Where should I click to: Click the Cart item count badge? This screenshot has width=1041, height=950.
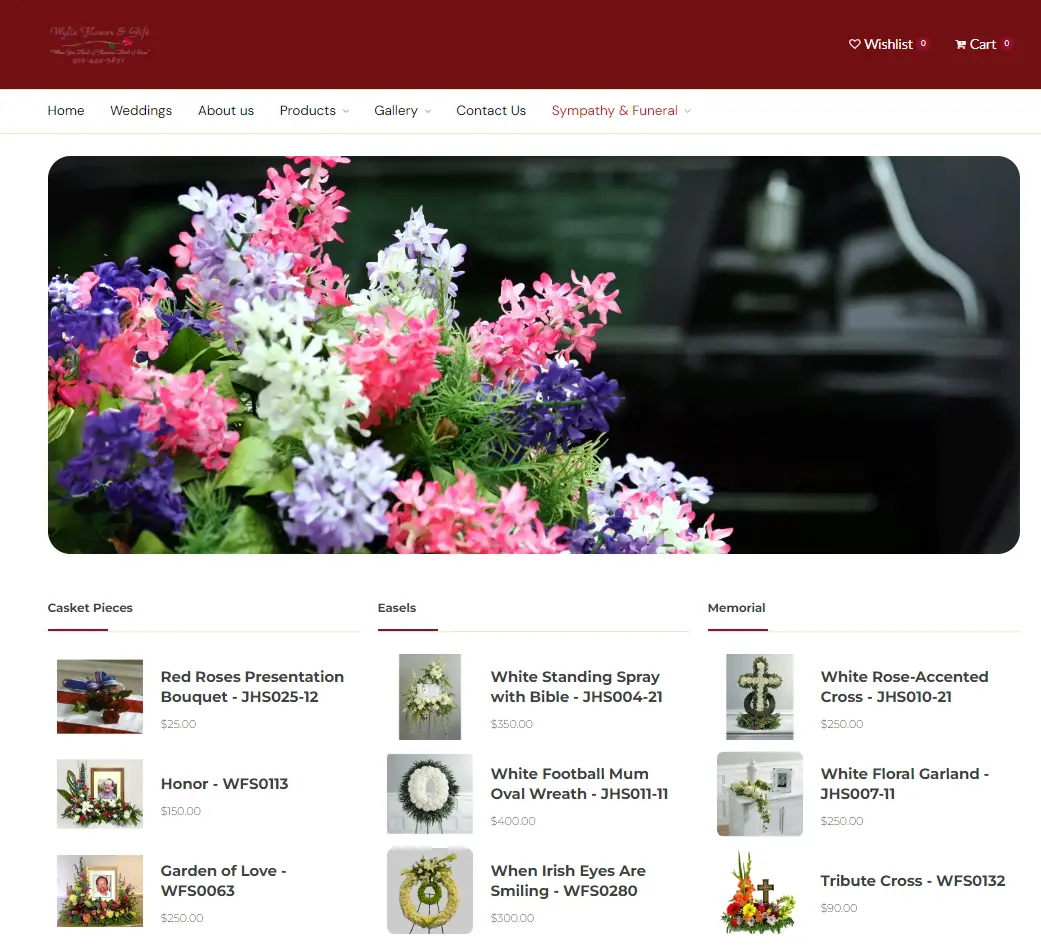coord(1008,42)
